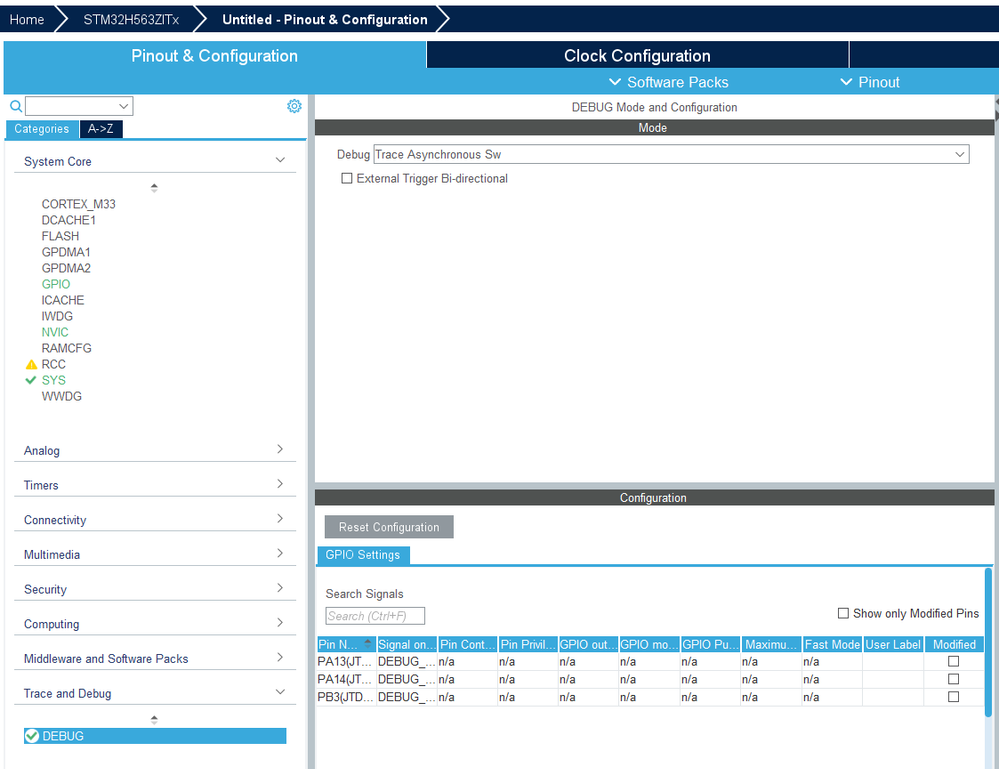Select ICACHE peripheral
999x769 pixels.
point(63,300)
